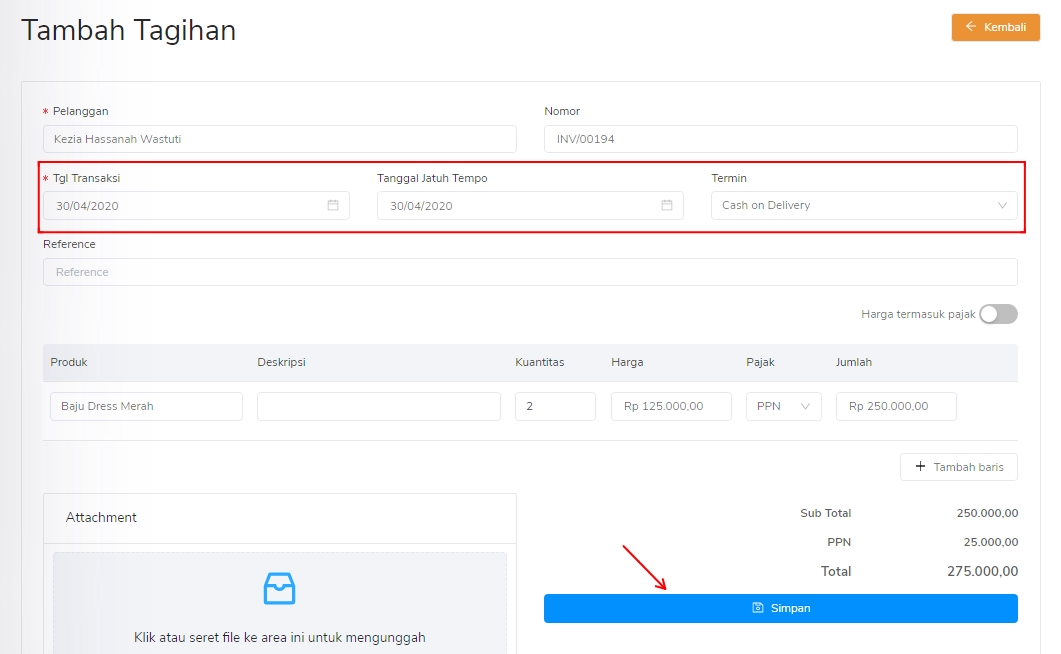
Task: Open the Tanggal Jatuh Tempo calendar icon
Action: [667, 205]
